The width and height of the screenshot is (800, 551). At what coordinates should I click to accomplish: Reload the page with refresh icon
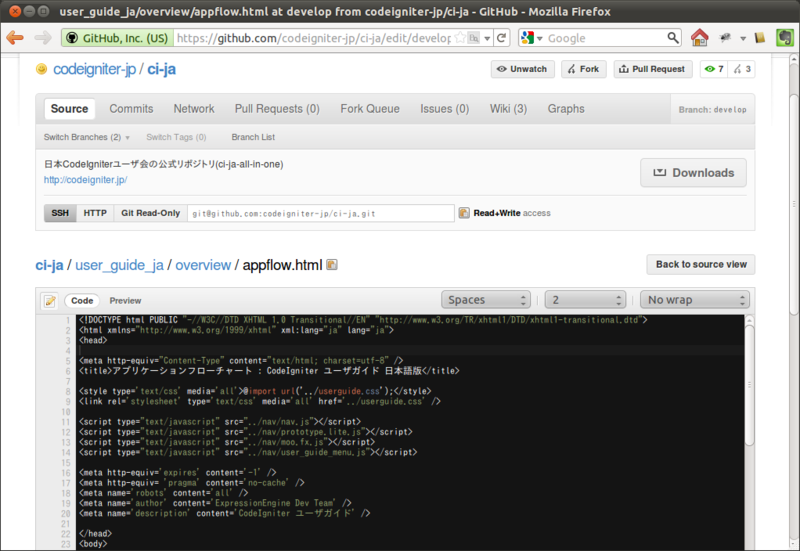point(502,38)
